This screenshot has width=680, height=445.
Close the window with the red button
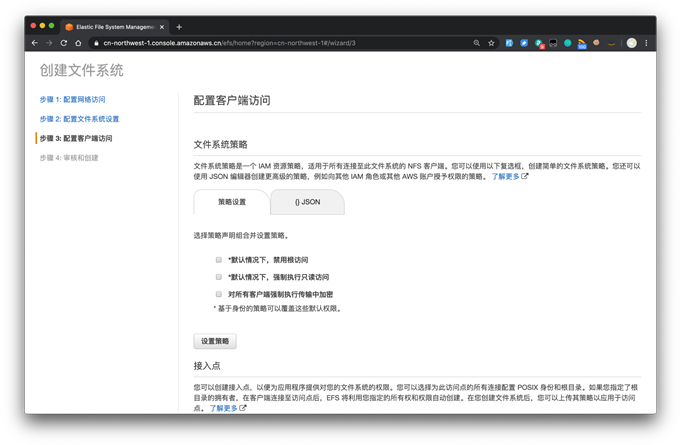coord(33,26)
